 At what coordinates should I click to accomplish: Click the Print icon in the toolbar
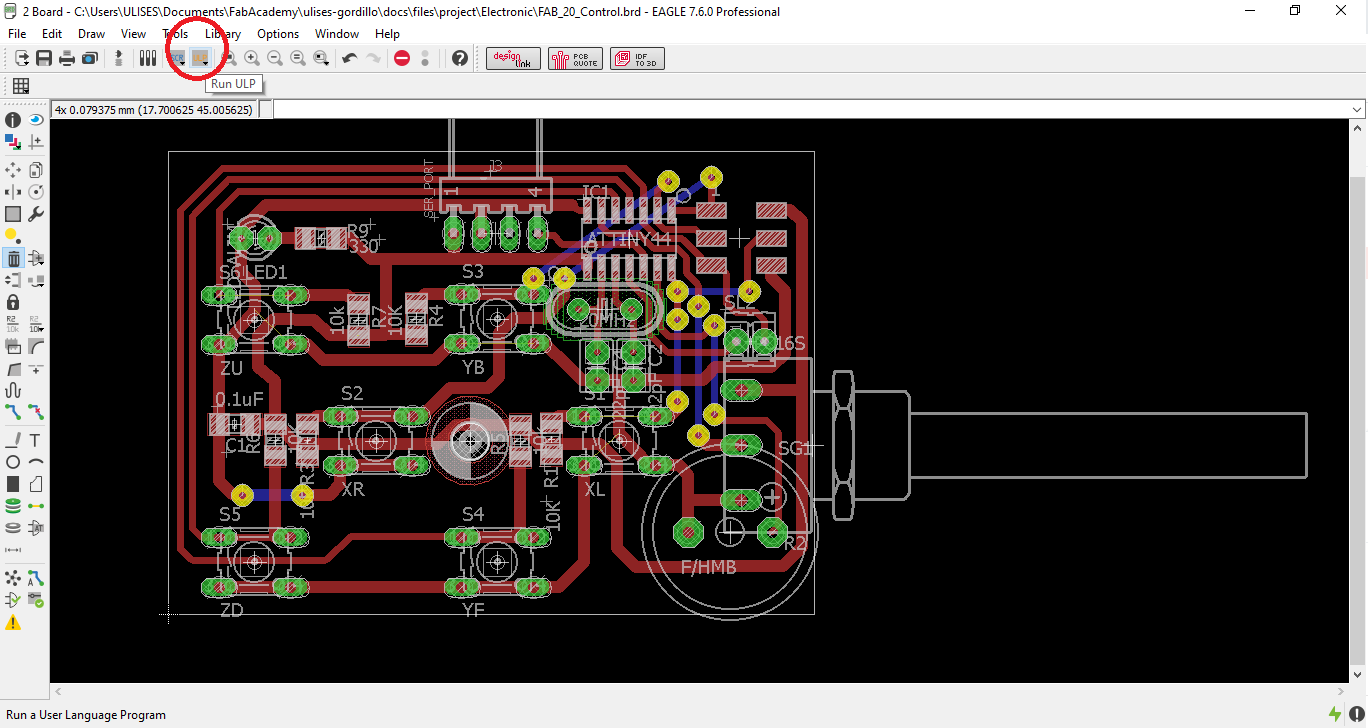point(67,58)
